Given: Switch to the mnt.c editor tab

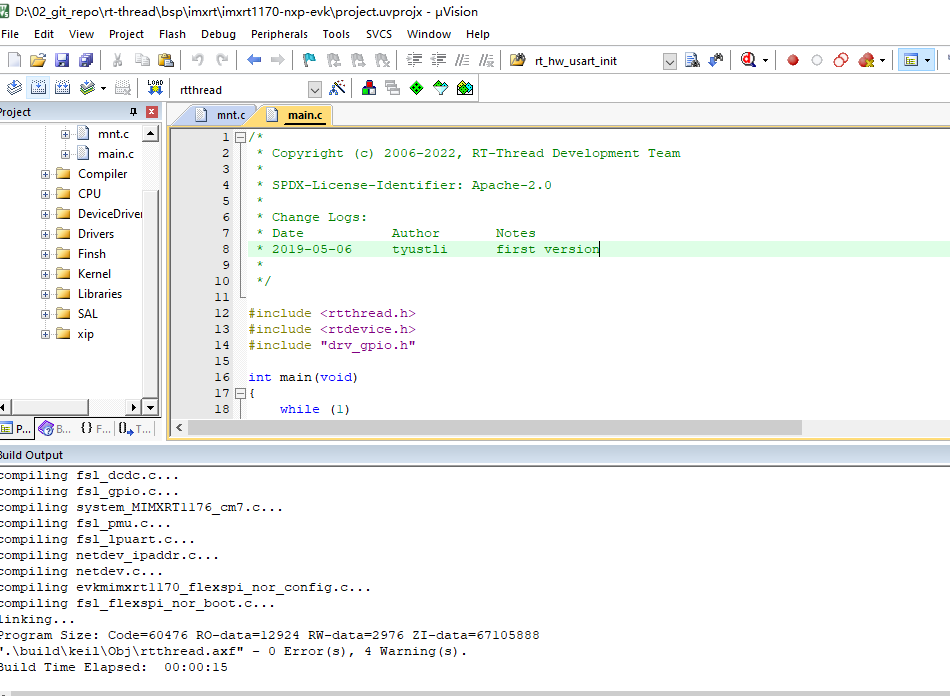Looking at the screenshot, I should [x=230, y=115].
